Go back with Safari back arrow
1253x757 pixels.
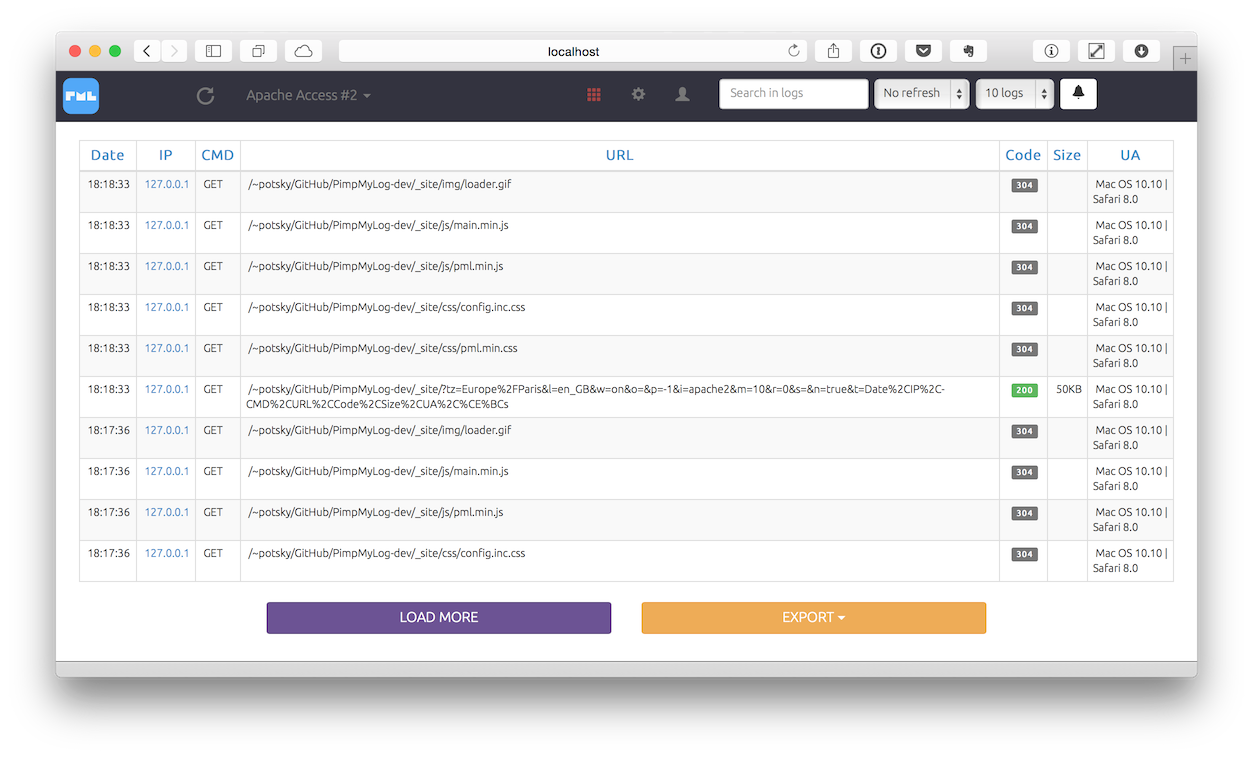147,51
